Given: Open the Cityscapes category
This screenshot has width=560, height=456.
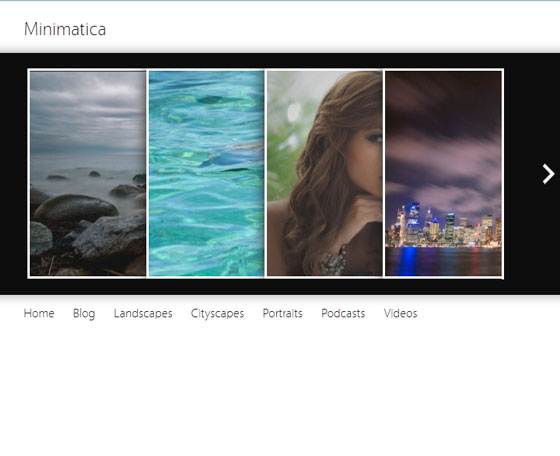Looking at the screenshot, I should pos(217,314).
